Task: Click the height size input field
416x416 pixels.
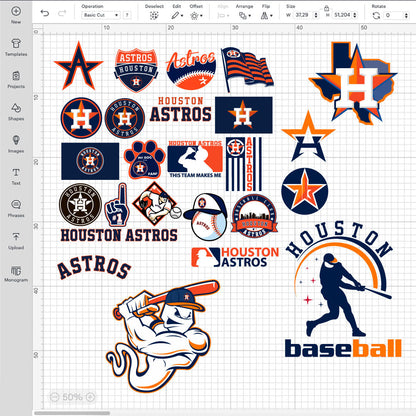Action: (x=342, y=15)
